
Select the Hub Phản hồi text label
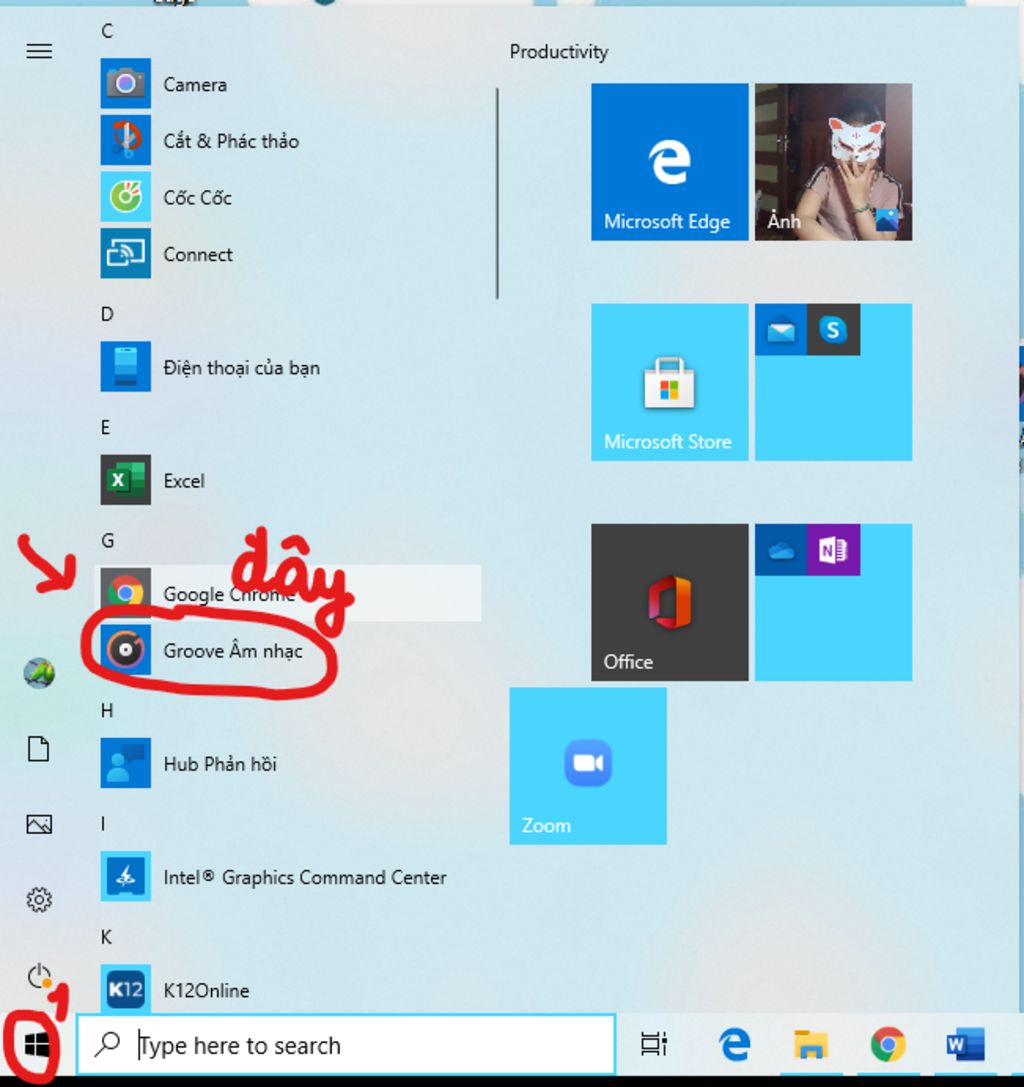click(220, 764)
